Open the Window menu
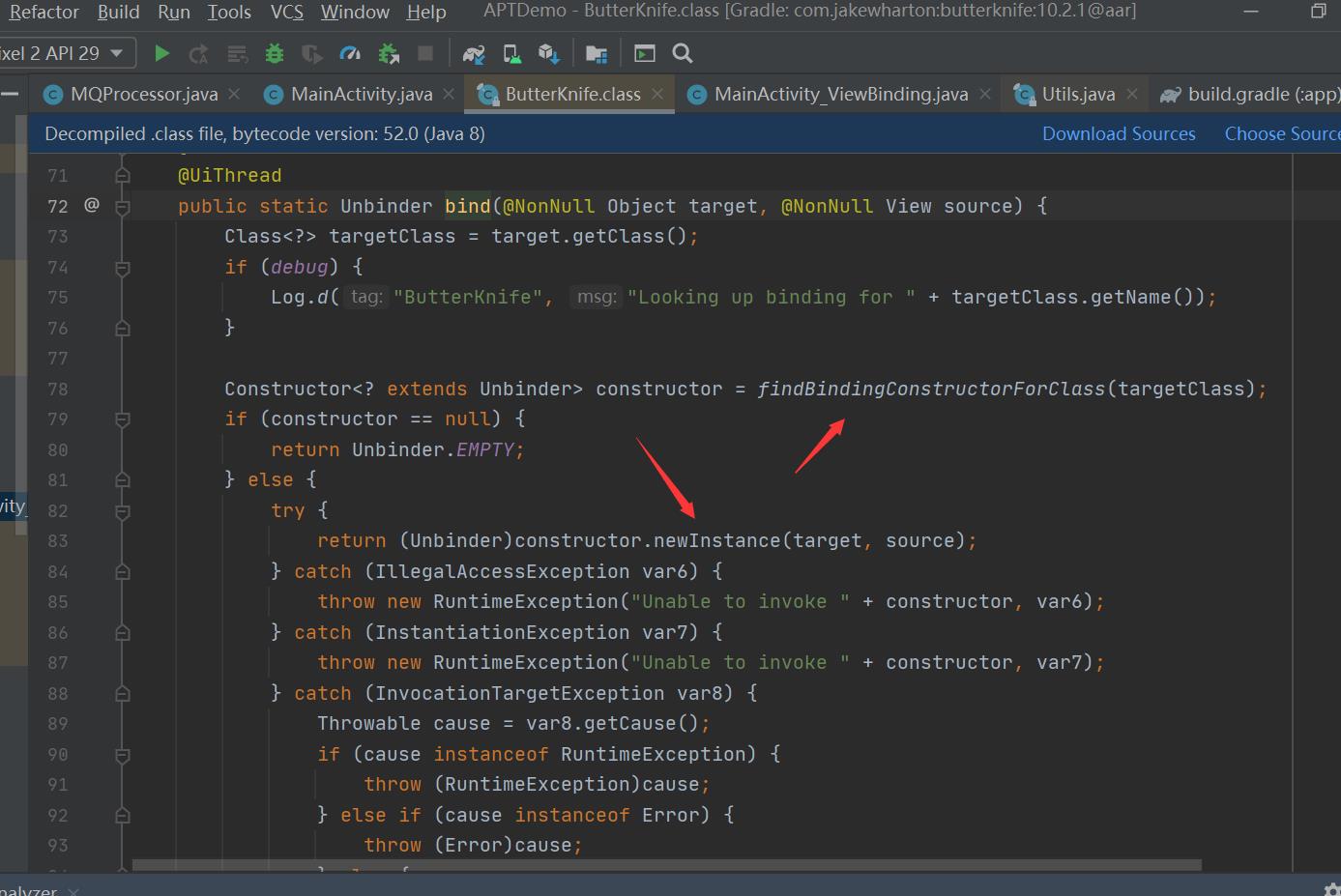This screenshot has width=1341, height=896. point(355,12)
